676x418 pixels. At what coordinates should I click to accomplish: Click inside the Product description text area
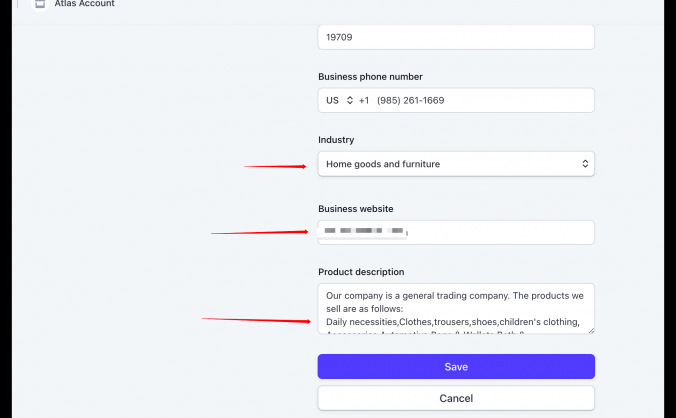tap(456, 308)
